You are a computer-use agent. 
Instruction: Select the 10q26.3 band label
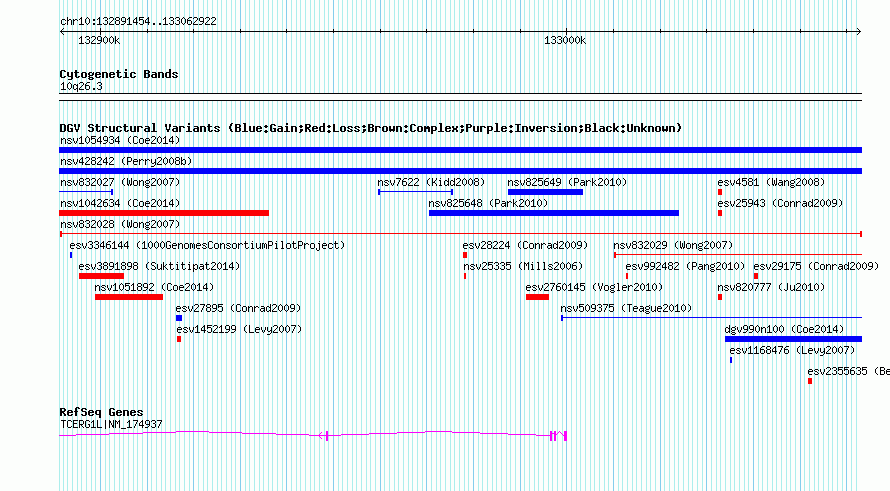[81, 86]
